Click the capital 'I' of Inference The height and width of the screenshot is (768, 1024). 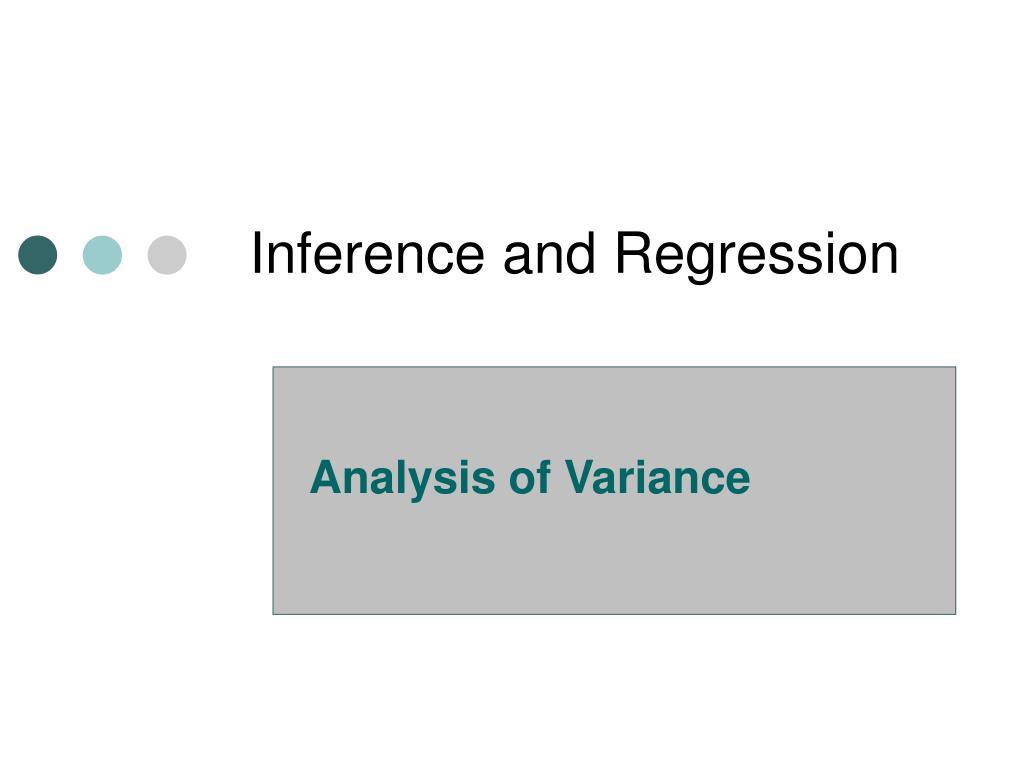coord(255,253)
